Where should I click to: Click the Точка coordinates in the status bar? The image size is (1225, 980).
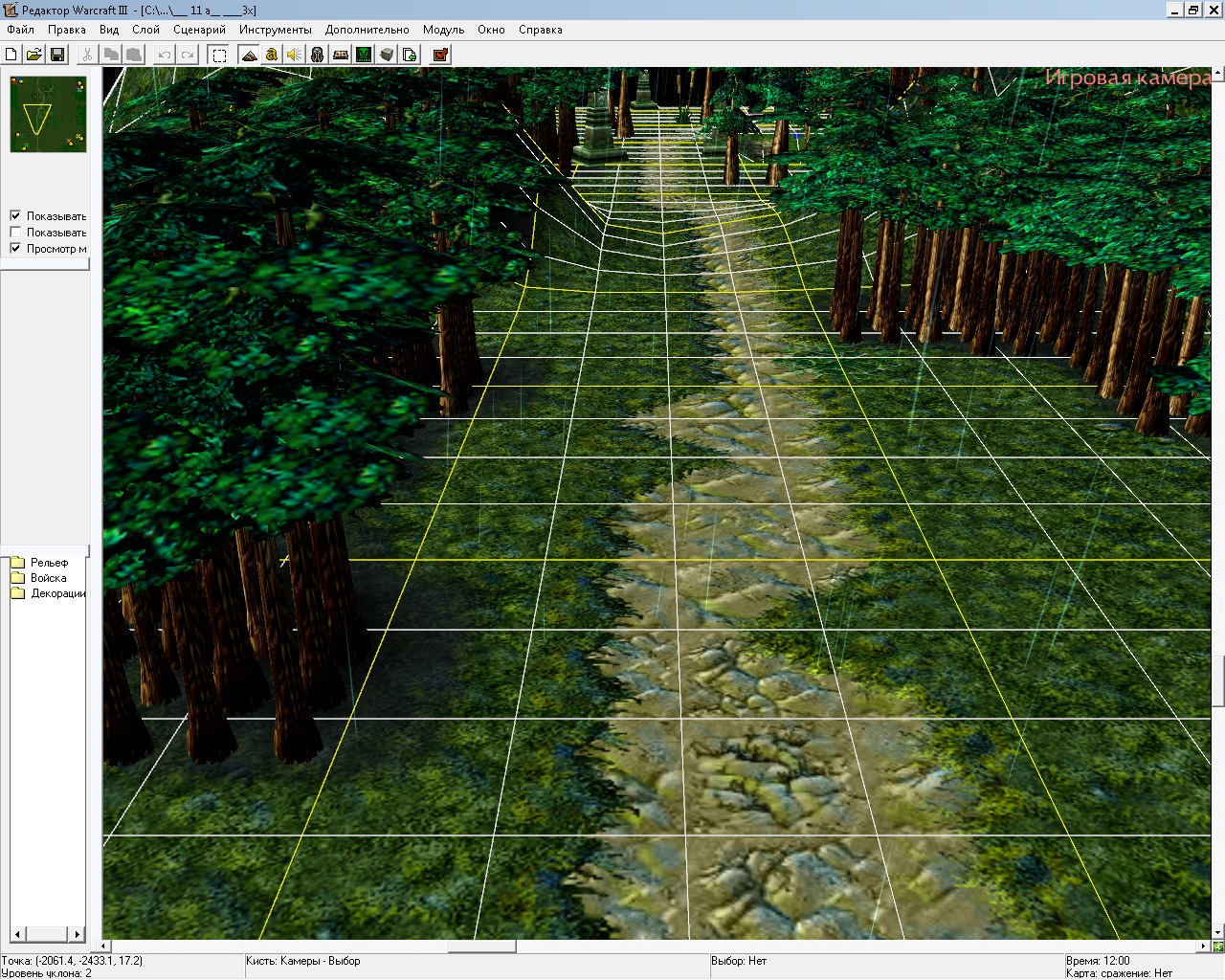coord(72,961)
